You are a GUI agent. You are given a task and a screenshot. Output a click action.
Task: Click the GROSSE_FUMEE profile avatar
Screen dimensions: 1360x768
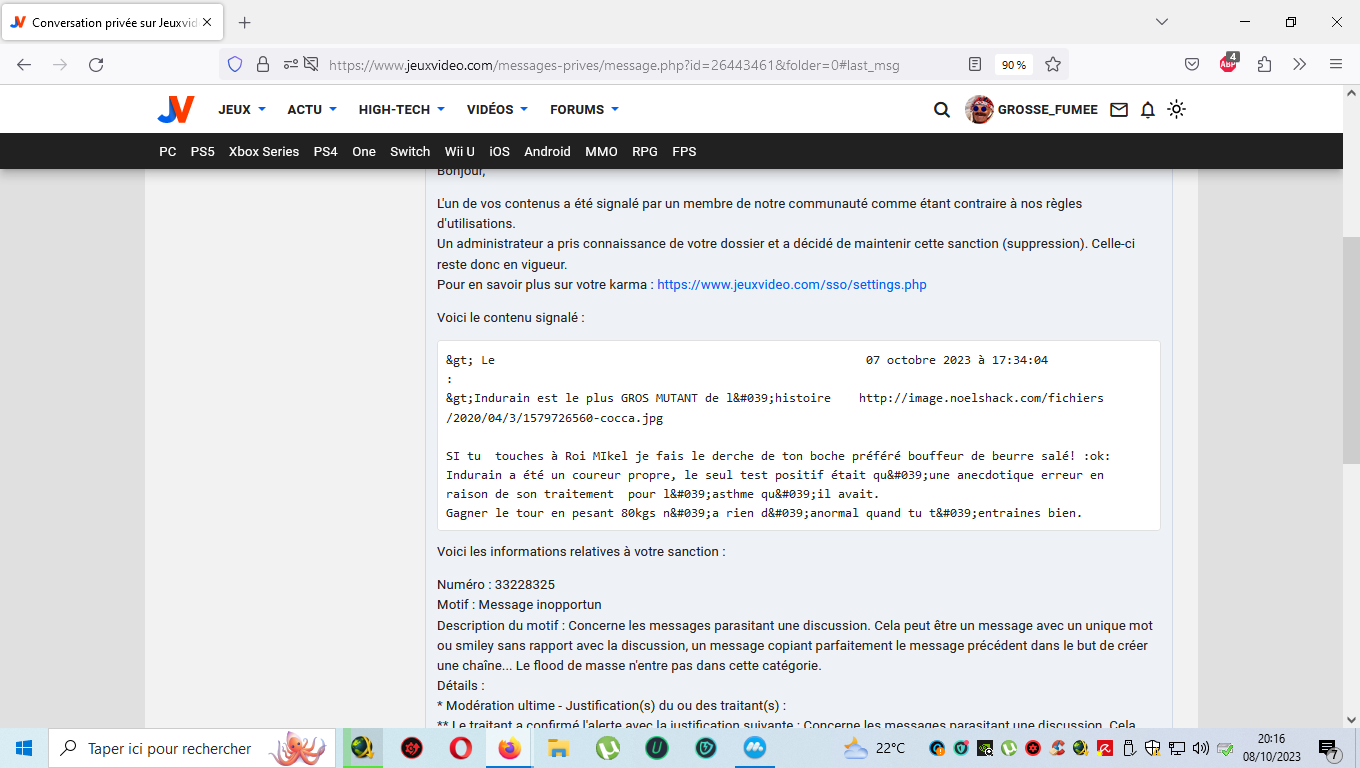pos(979,110)
